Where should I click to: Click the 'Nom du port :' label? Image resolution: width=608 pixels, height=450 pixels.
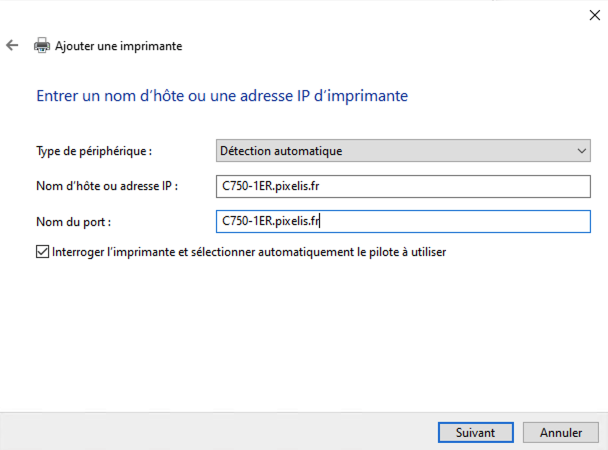[x=73, y=221]
